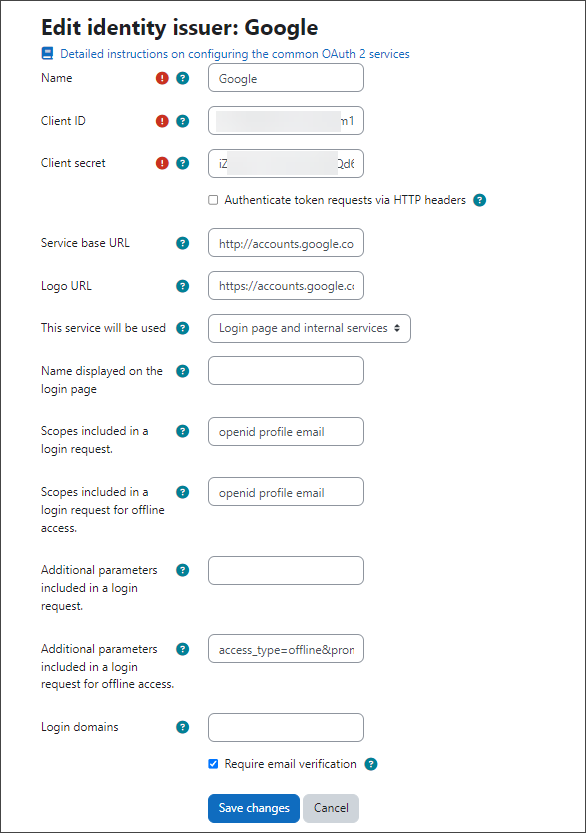This screenshot has width=586, height=833.
Task: Click the Name displayed on login page field
Action: click(286, 370)
